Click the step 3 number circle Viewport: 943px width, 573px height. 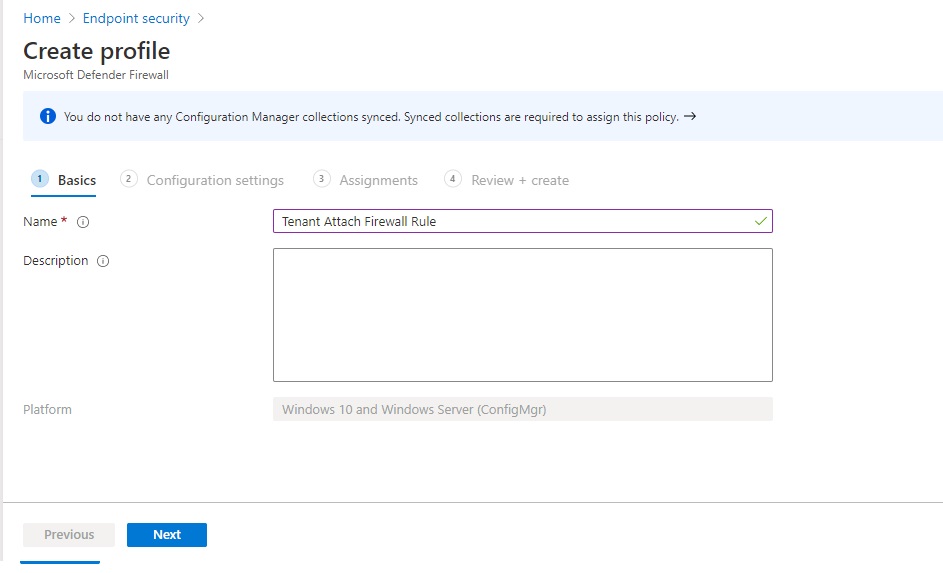pos(321,179)
